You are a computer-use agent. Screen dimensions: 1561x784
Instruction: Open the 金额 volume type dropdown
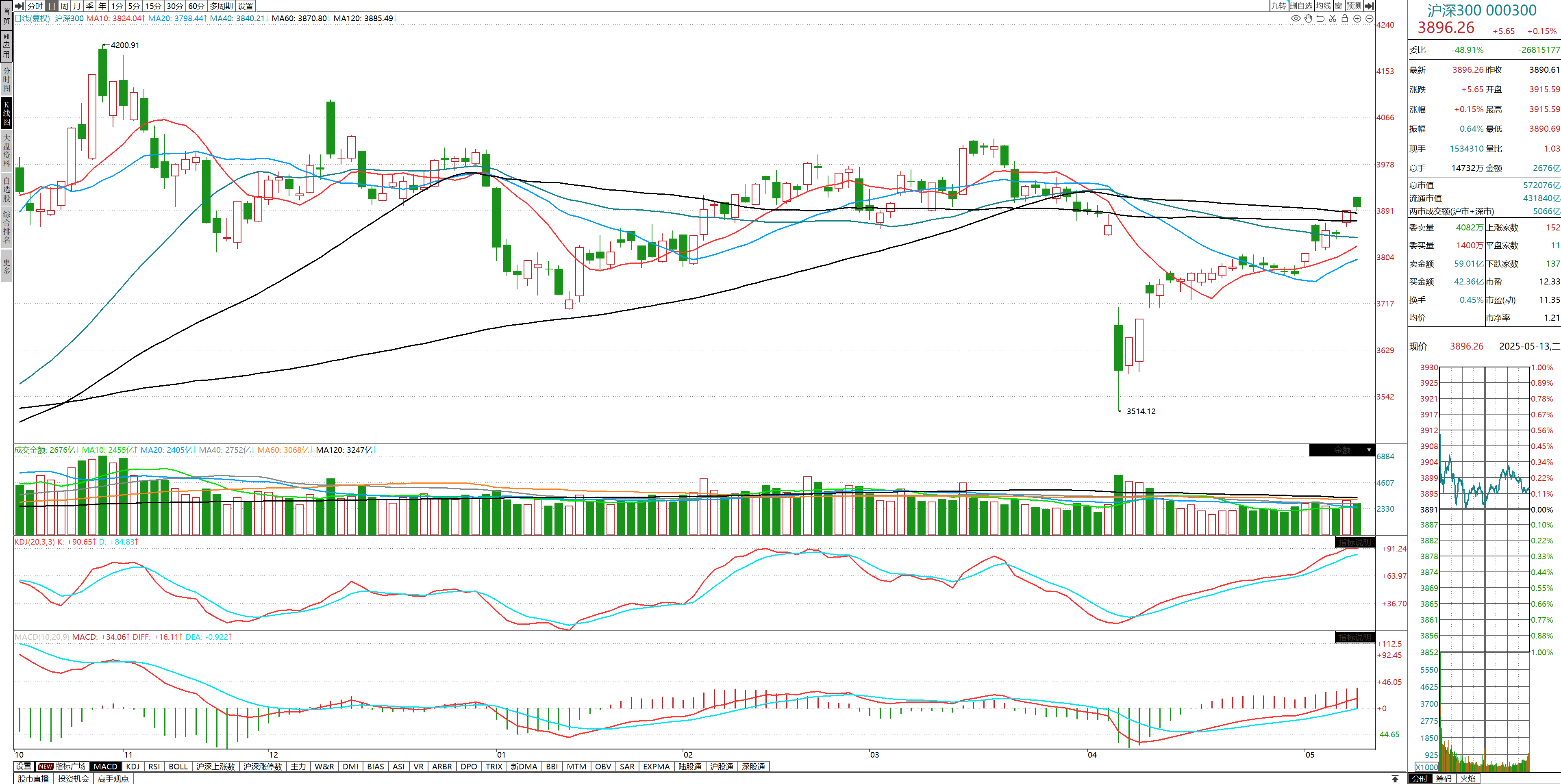[x=1342, y=450]
